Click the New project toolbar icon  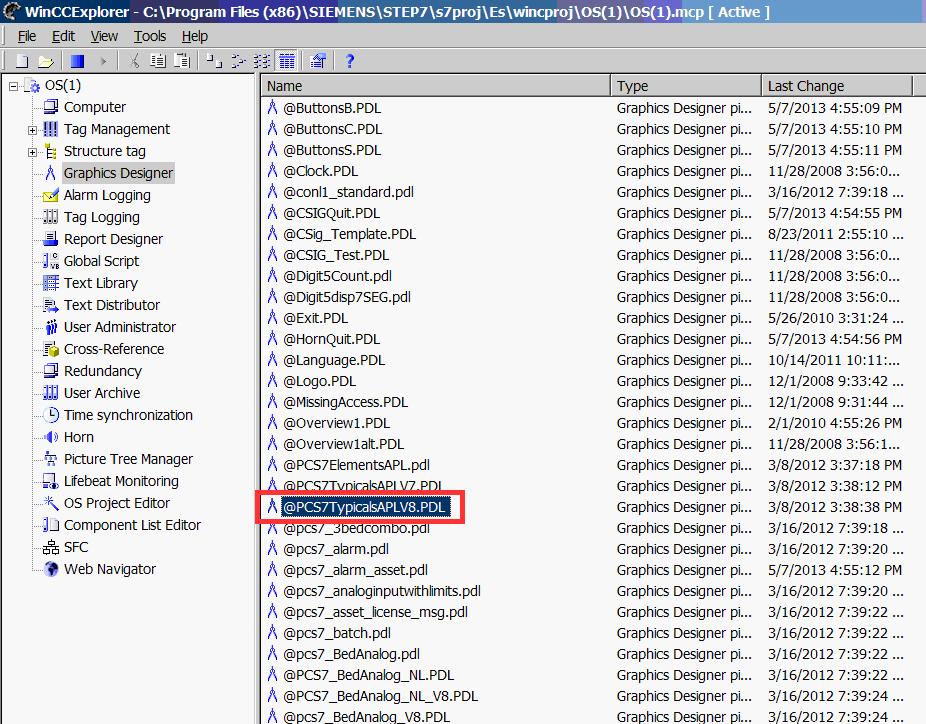coord(22,61)
